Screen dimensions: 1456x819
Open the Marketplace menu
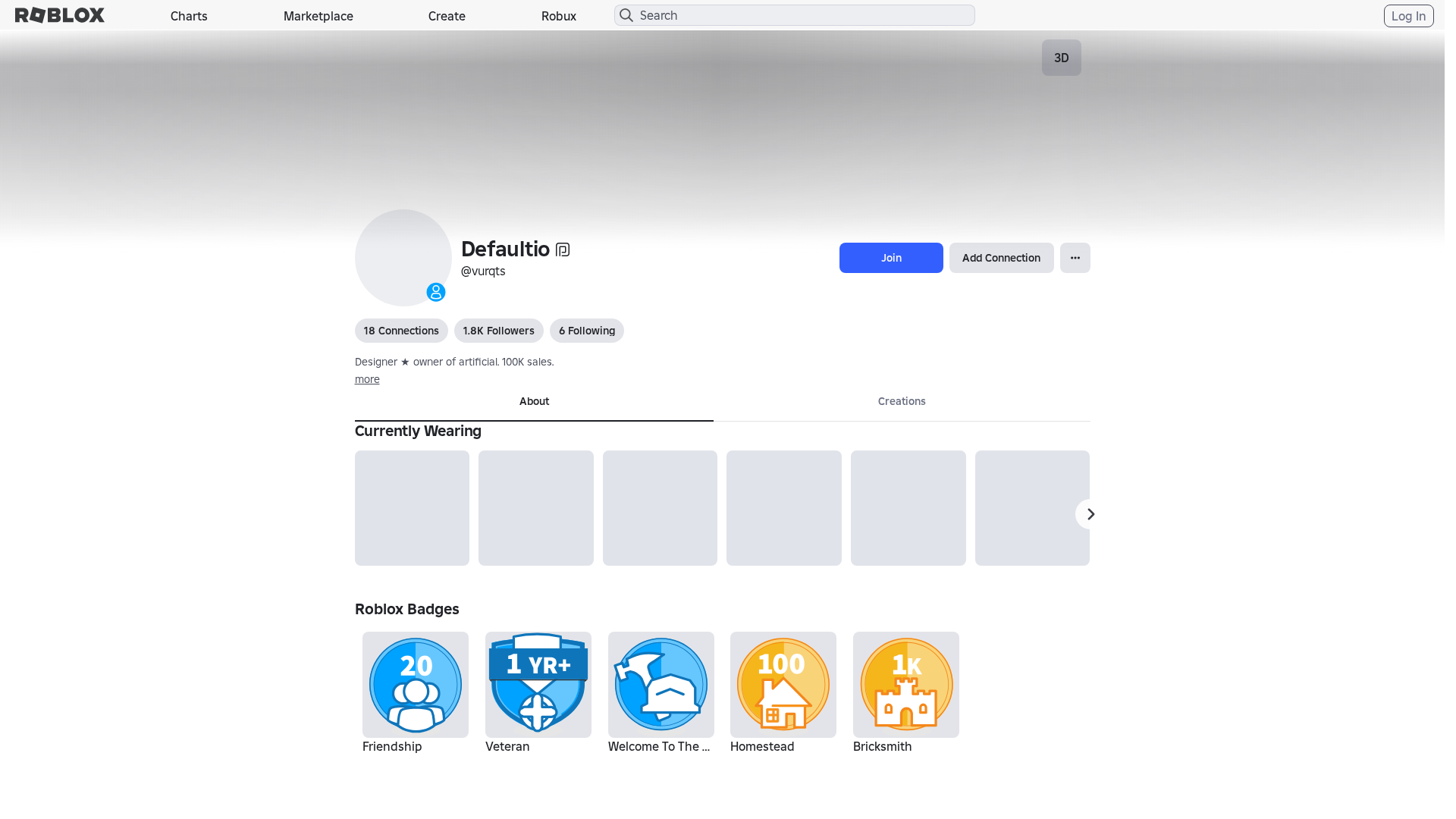(x=318, y=16)
